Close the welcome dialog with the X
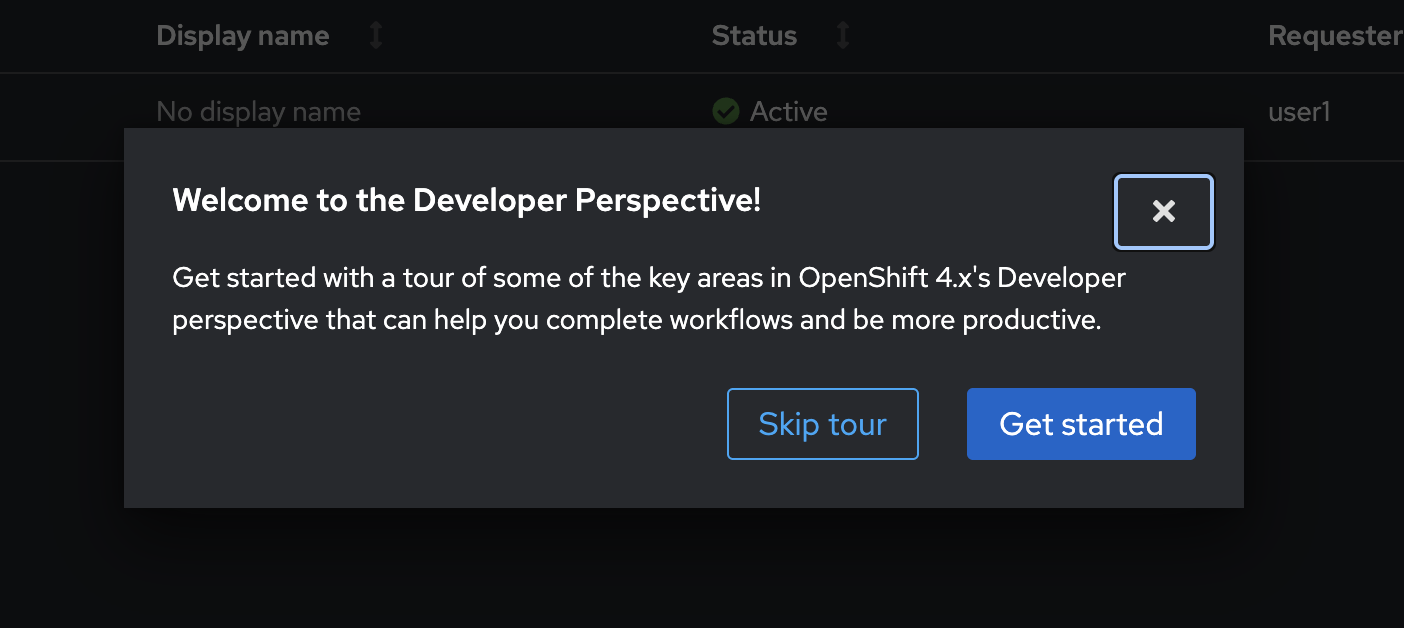Viewport: 1404px width, 628px height. click(x=1163, y=212)
